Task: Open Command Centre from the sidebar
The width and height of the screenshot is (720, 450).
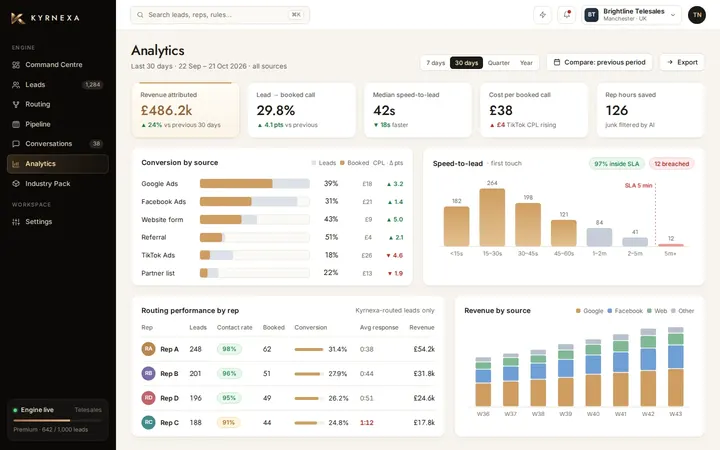Action: [58, 65]
